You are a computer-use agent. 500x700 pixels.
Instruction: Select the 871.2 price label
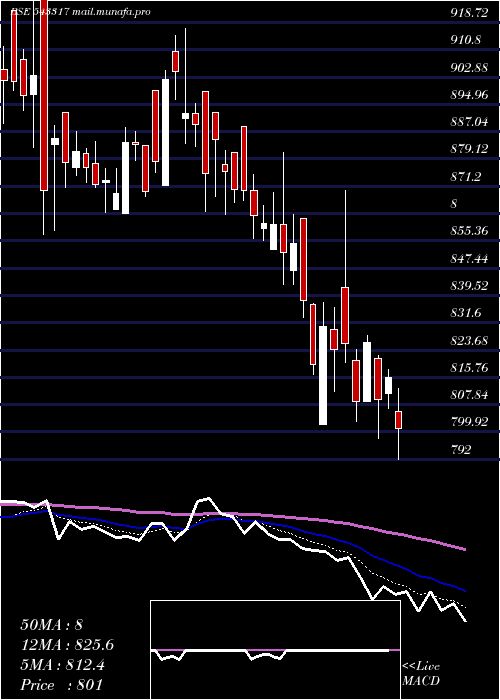[x=466, y=177]
